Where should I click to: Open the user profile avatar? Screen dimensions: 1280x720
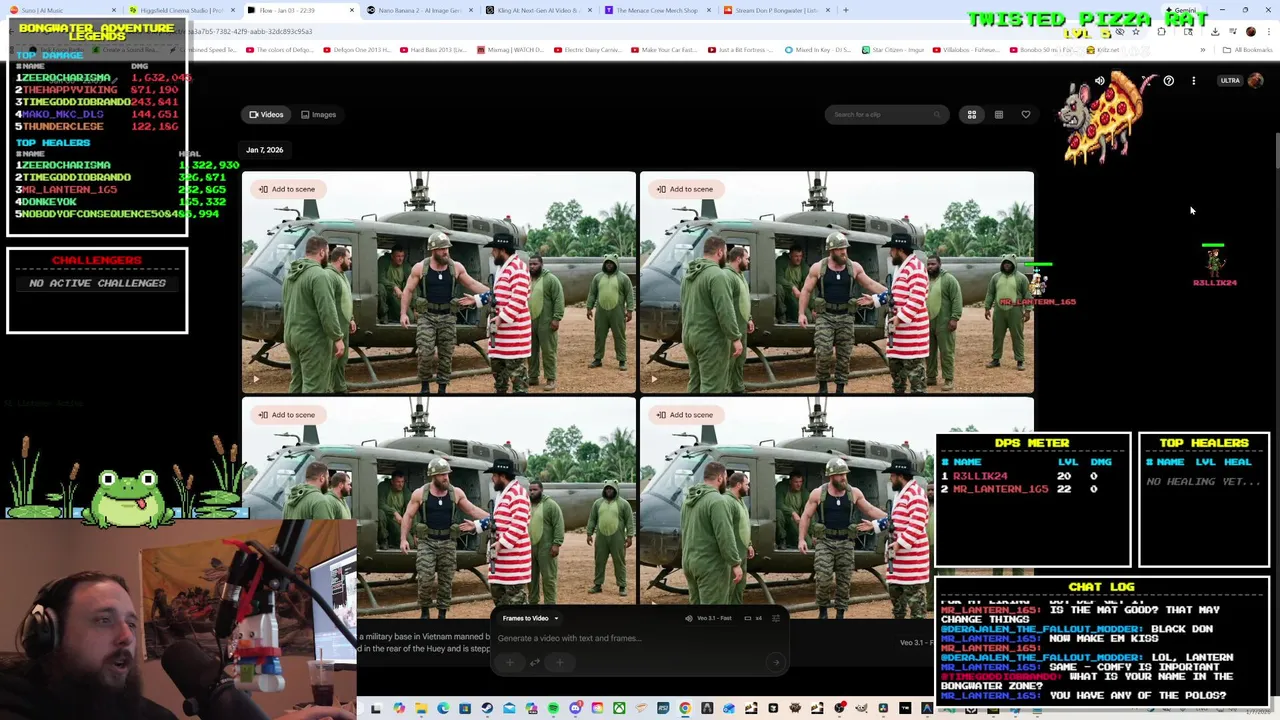1256,81
